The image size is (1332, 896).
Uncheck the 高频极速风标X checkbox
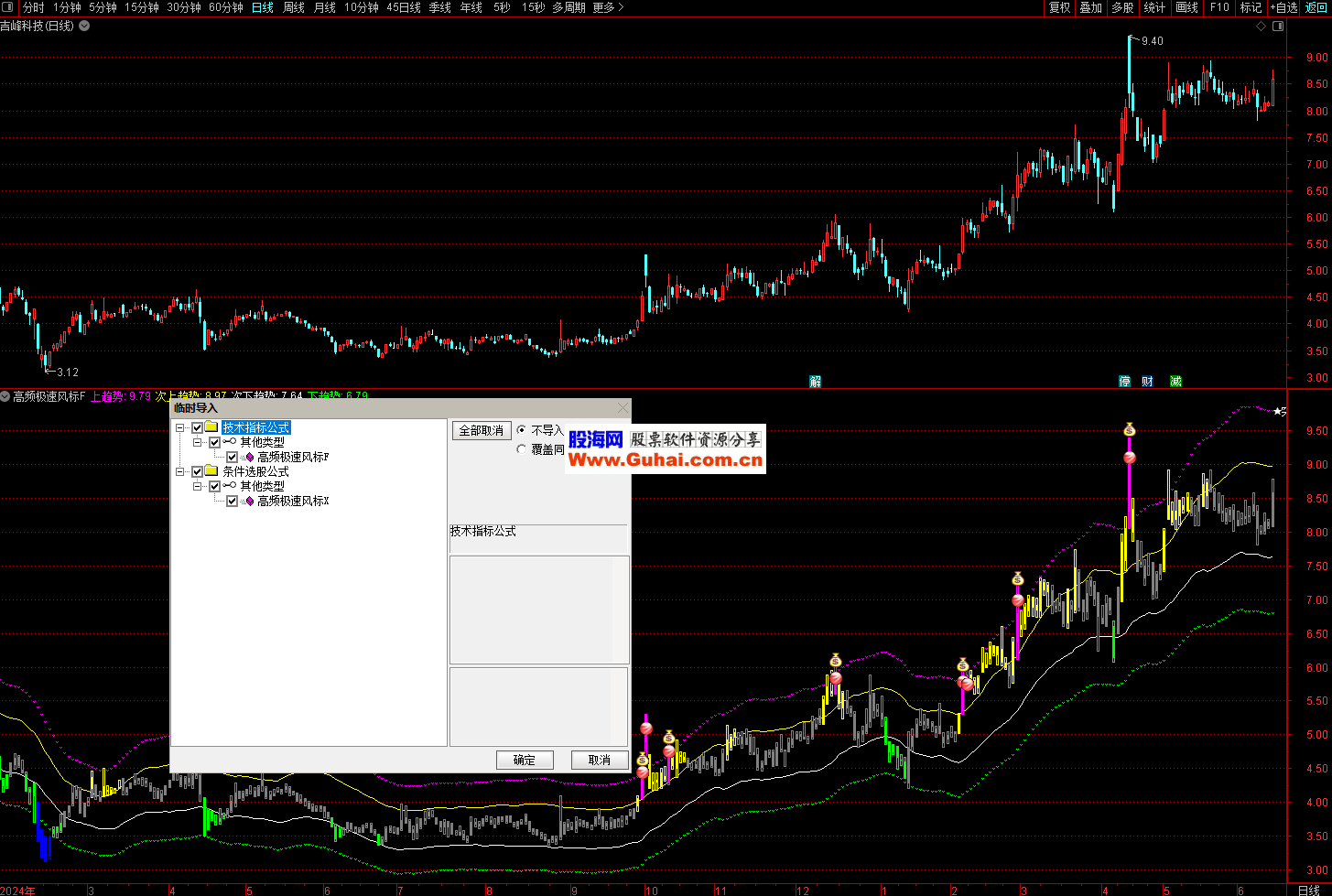(232, 501)
